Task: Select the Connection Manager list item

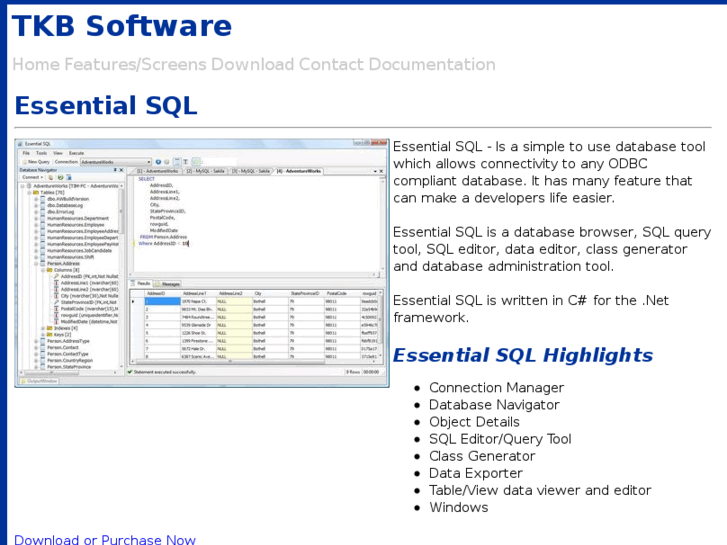Action: point(497,387)
